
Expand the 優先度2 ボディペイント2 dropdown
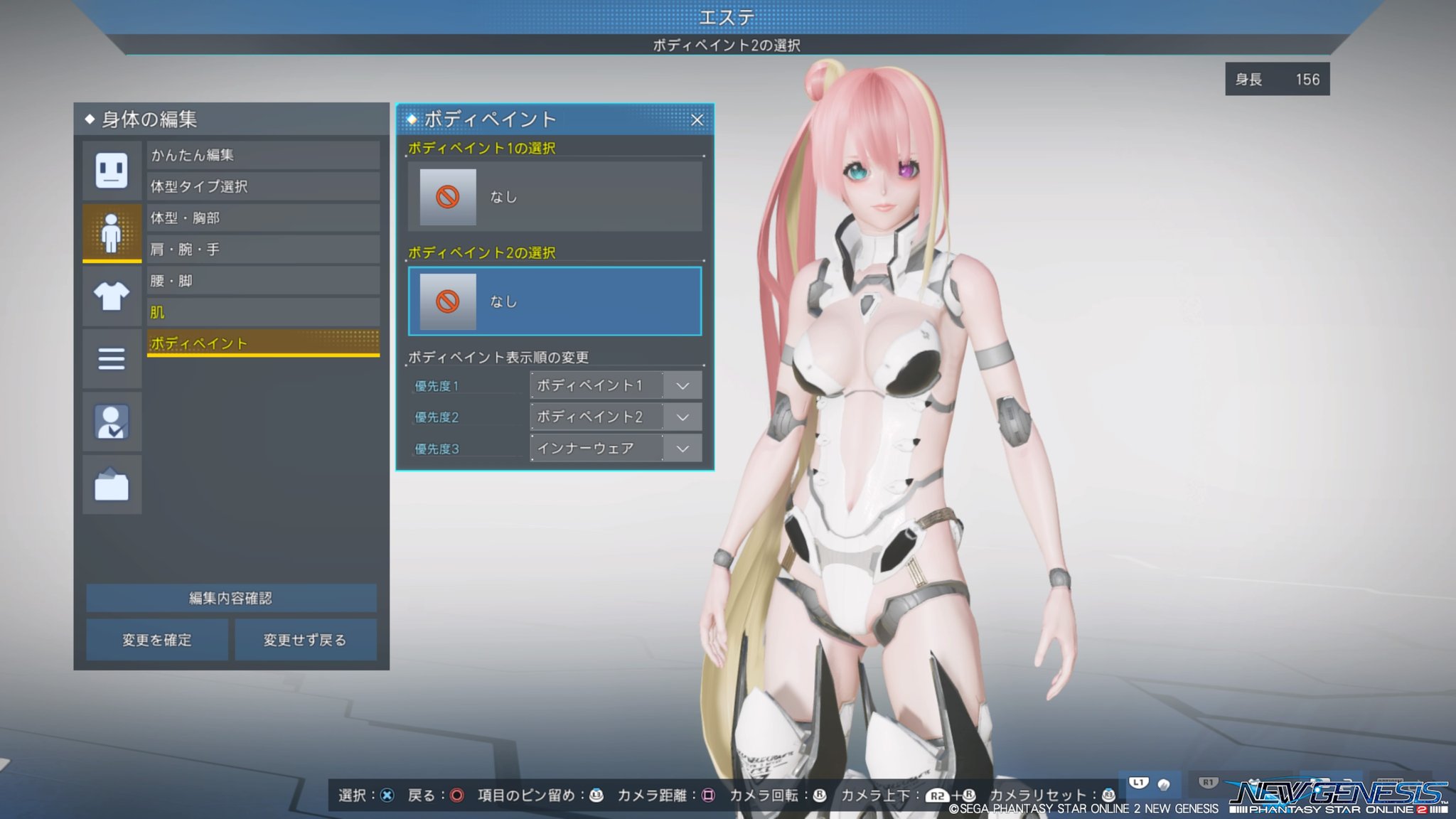[x=682, y=417]
